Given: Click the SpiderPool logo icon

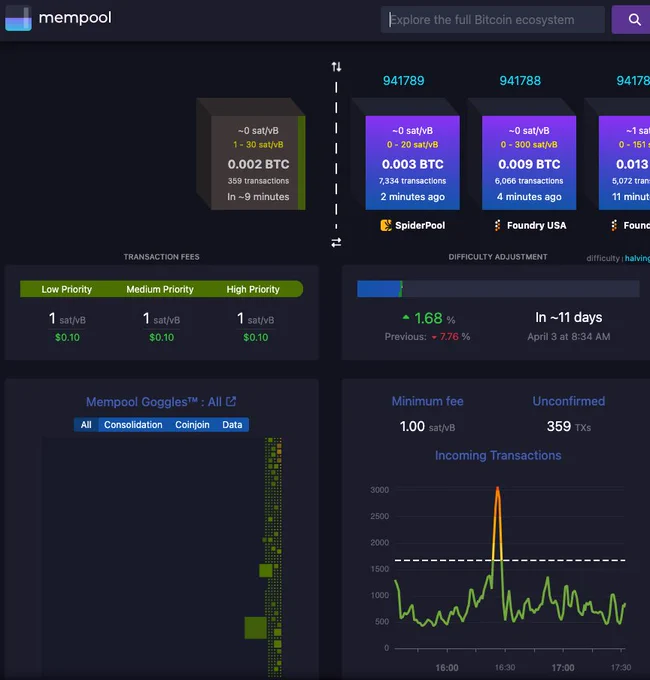Looking at the screenshot, I should point(385,225).
